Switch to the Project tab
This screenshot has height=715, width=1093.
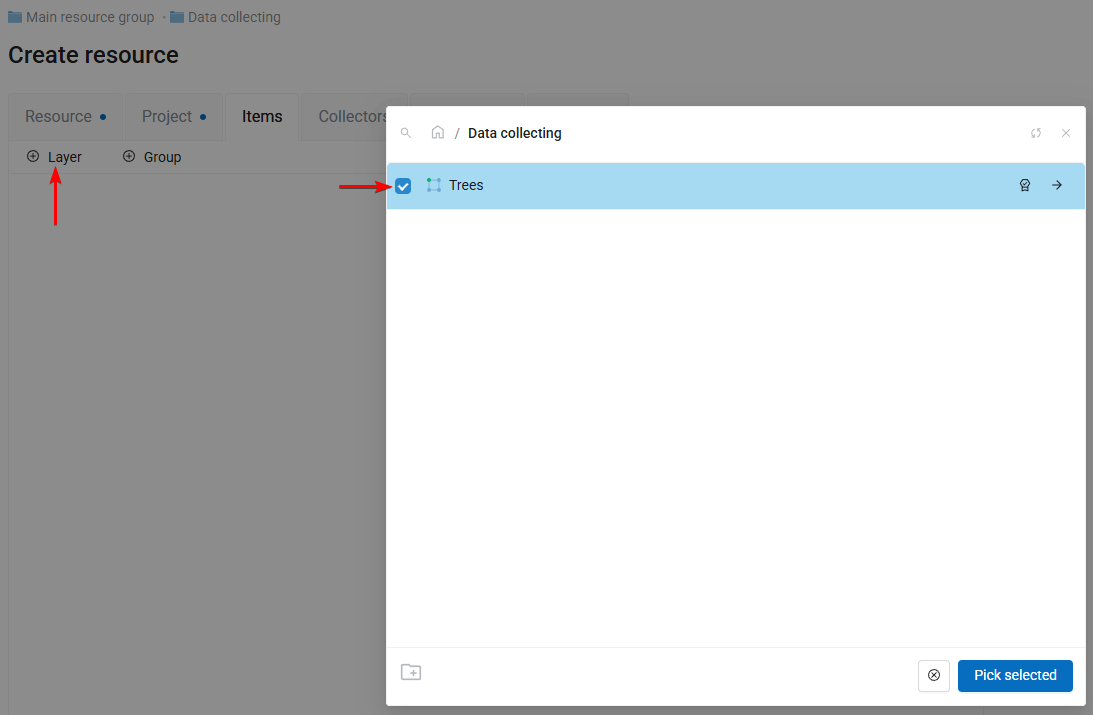tap(174, 117)
